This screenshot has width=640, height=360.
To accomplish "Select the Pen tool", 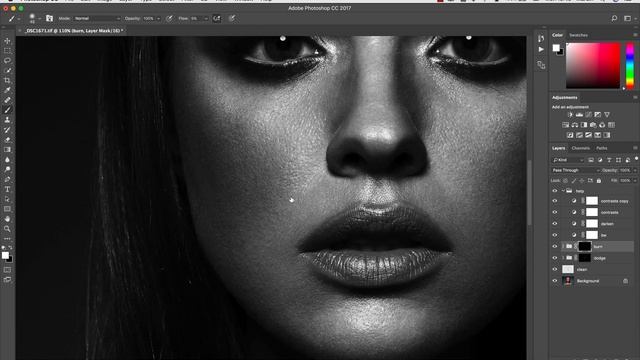I will (x=7, y=180).
